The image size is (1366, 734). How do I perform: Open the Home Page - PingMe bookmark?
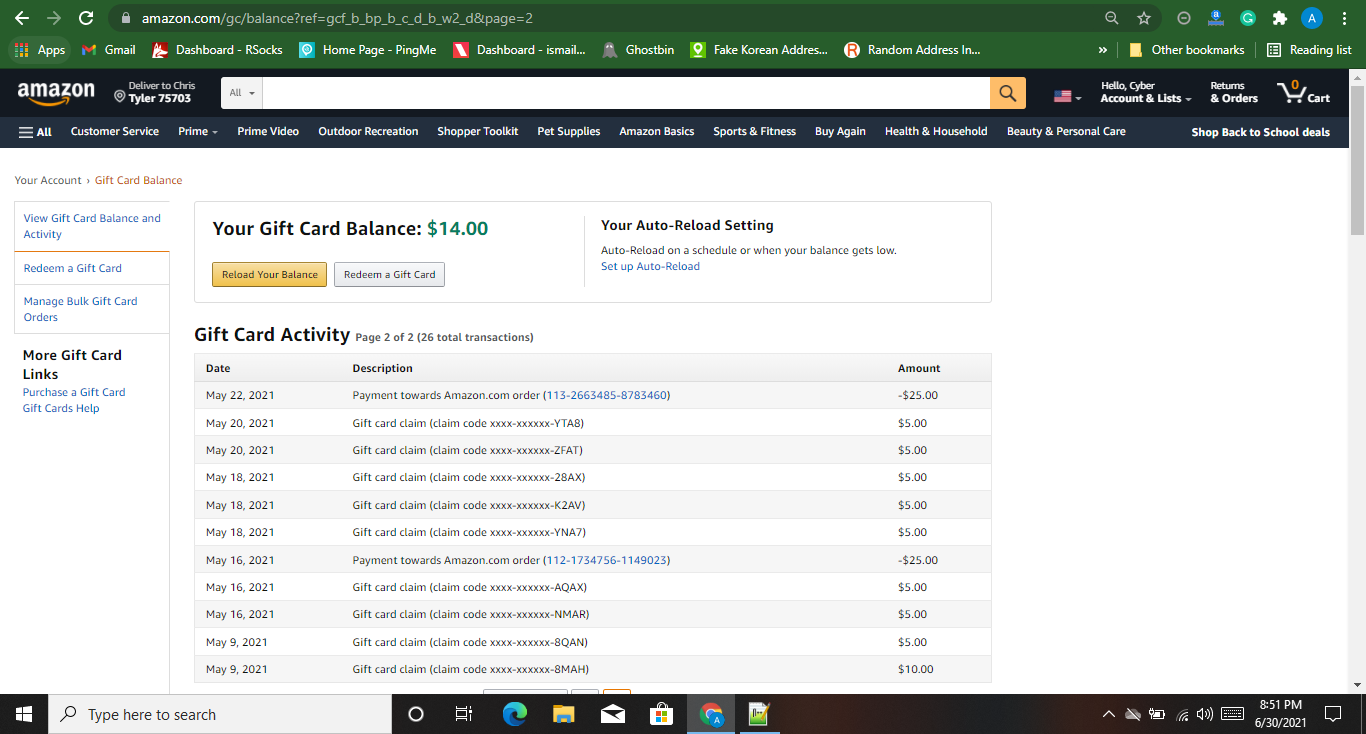tap(368, 50)
